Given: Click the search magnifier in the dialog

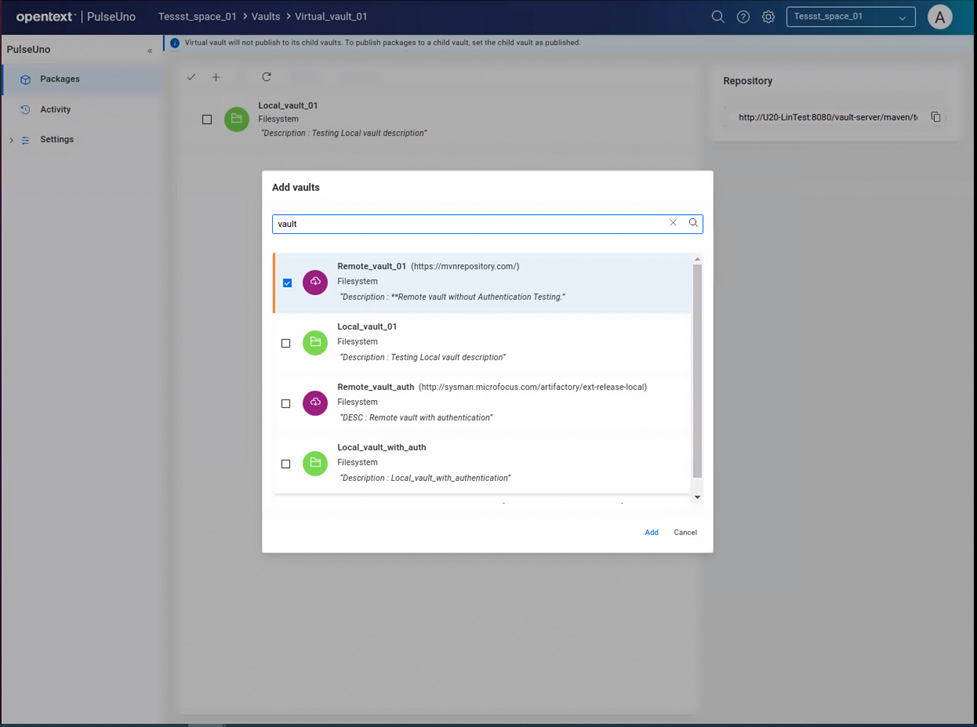Looking at the screenshot, I should [x=693, y=223].
